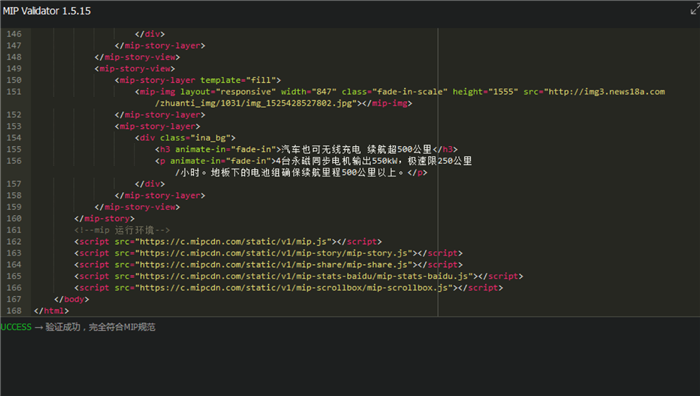Click the mip-share.js script source line
This screenshot has height=396, width=700.
(x=268, y=265)
